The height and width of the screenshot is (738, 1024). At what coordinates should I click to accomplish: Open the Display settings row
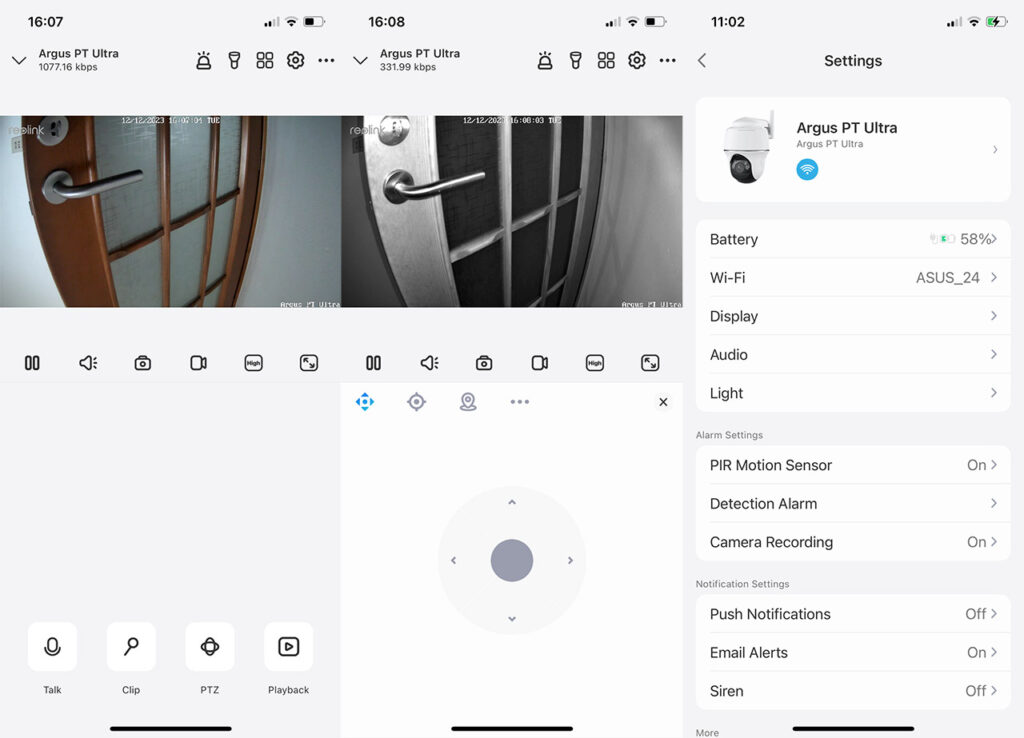point(854,316)
